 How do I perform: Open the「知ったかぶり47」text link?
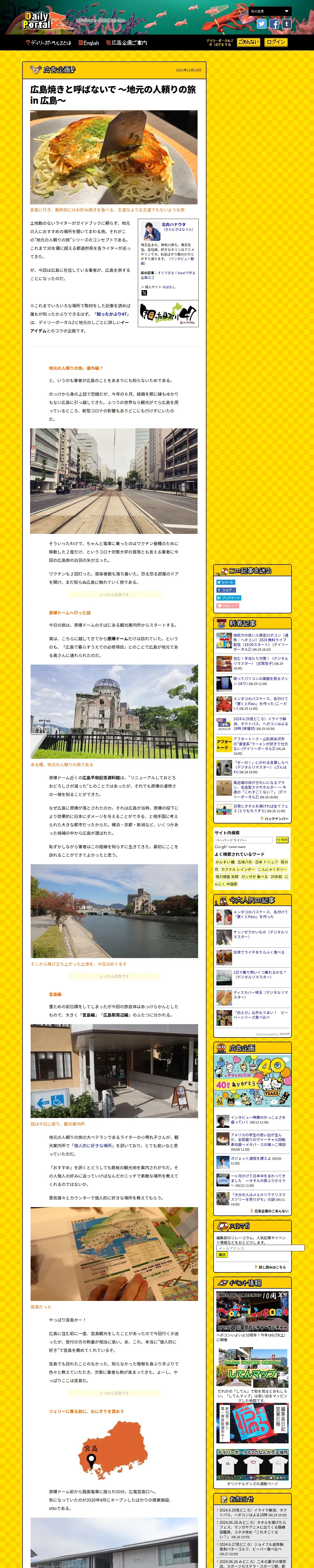tap(111, 314)
